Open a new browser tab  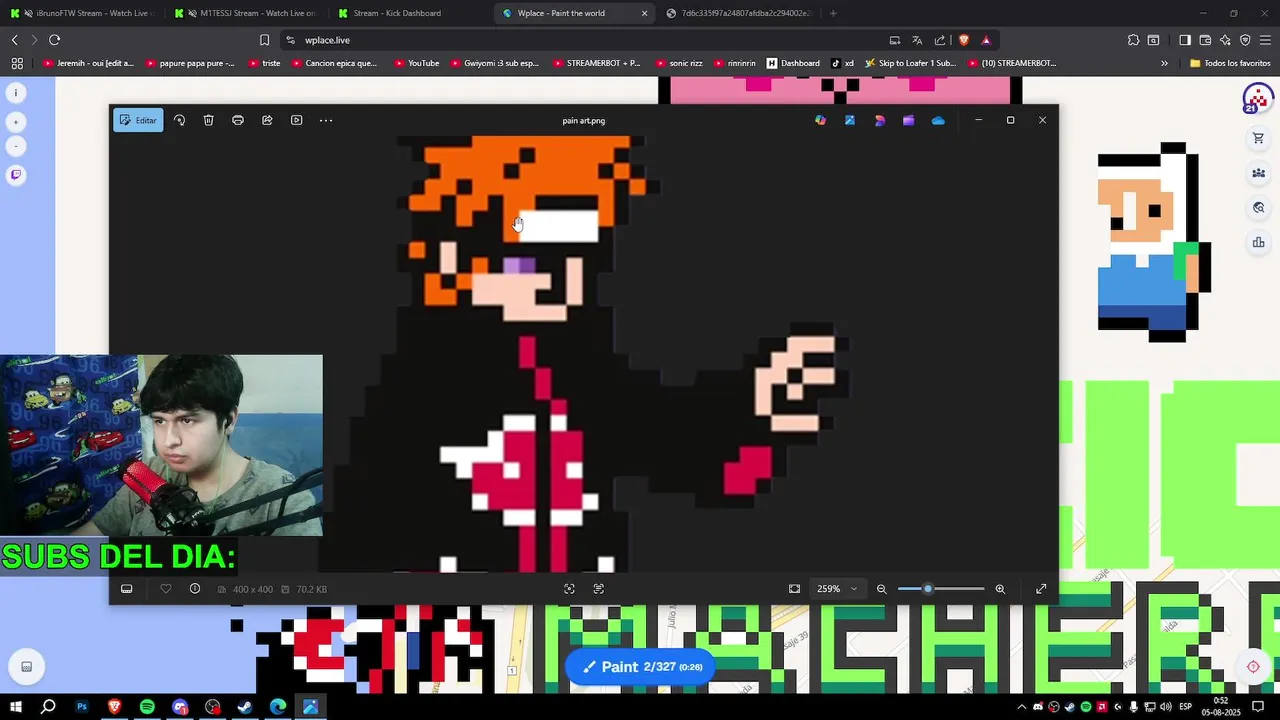point(833,13)
